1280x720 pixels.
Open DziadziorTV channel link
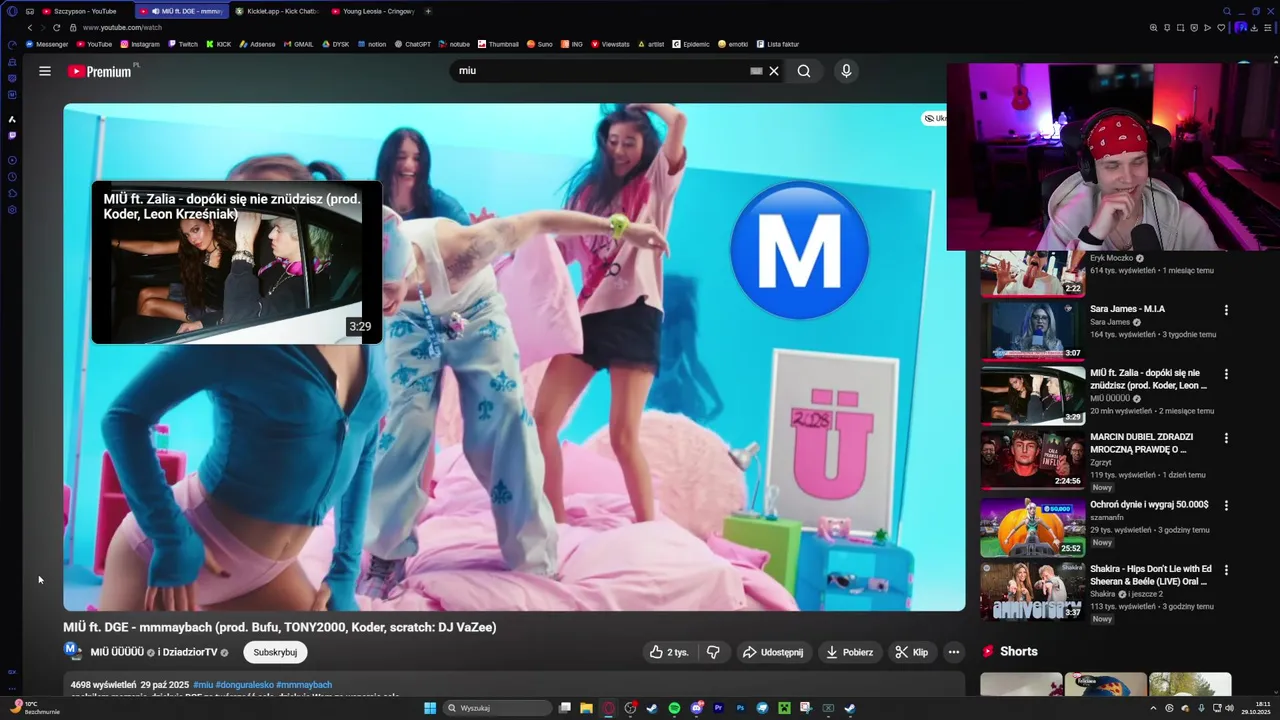coord(189,652)
